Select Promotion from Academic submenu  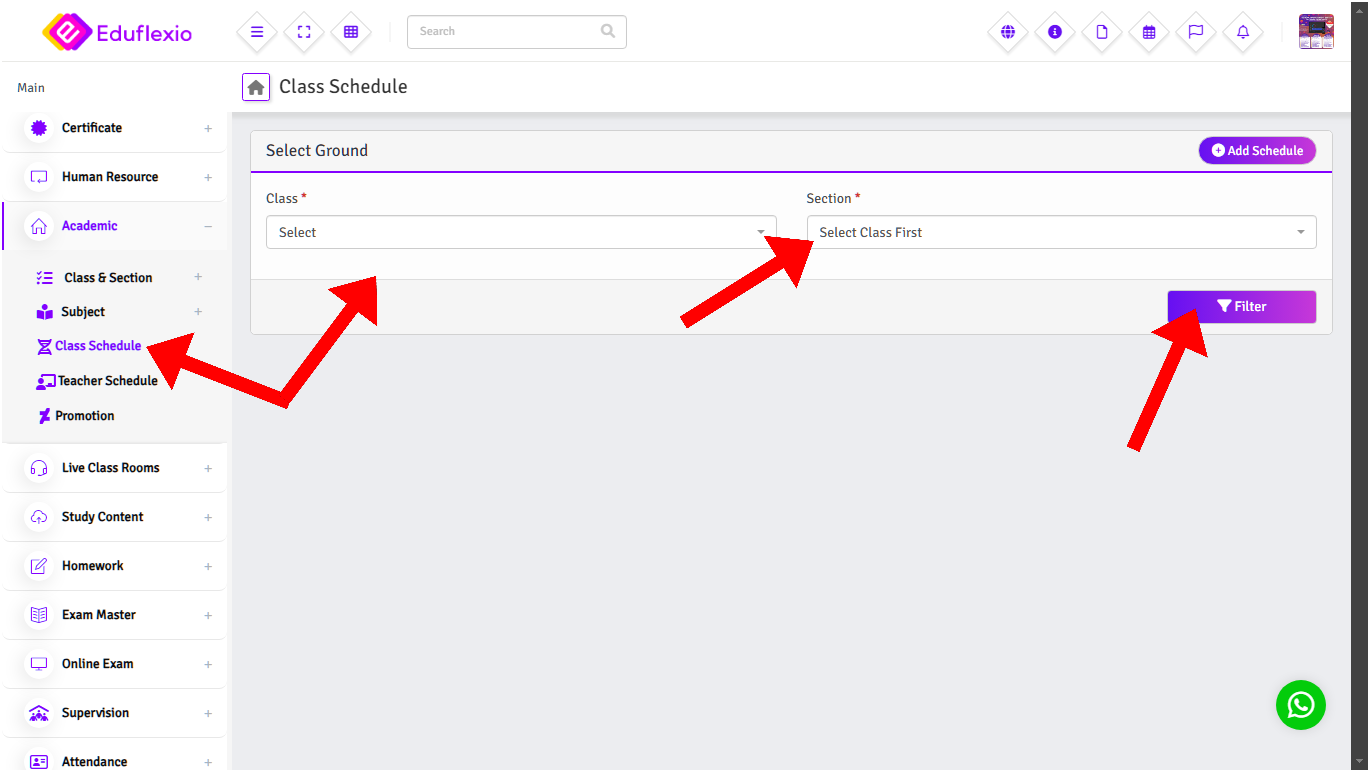pyautogui.click(x=84, y=416)
